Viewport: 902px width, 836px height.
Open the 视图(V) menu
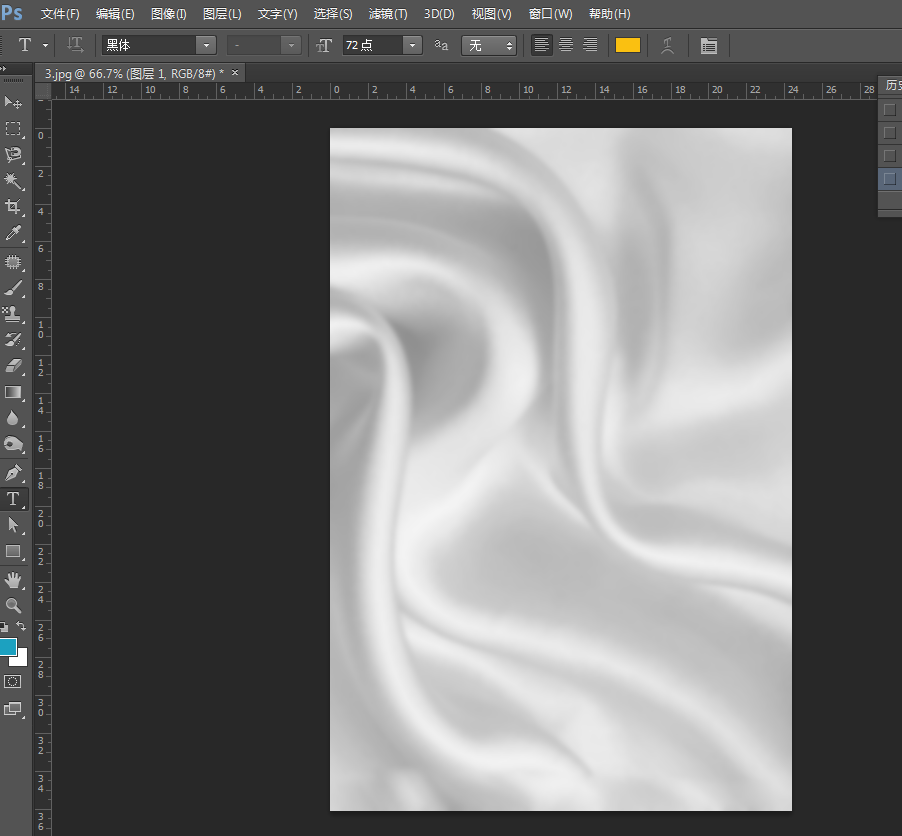click(x=491, y=14)
